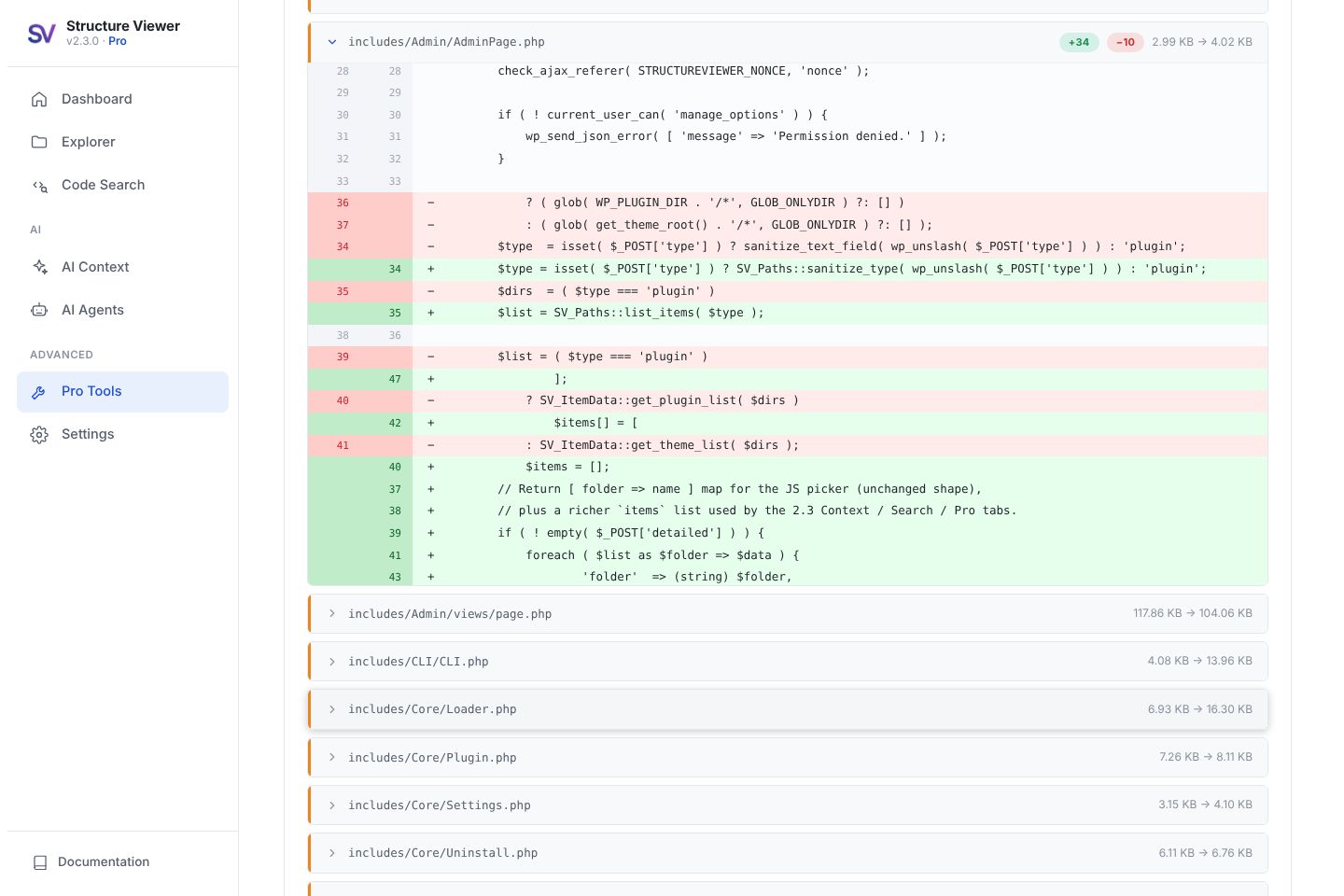Click the AI Context sparkle icon
1344x896 pixels.
coord(39,267)
